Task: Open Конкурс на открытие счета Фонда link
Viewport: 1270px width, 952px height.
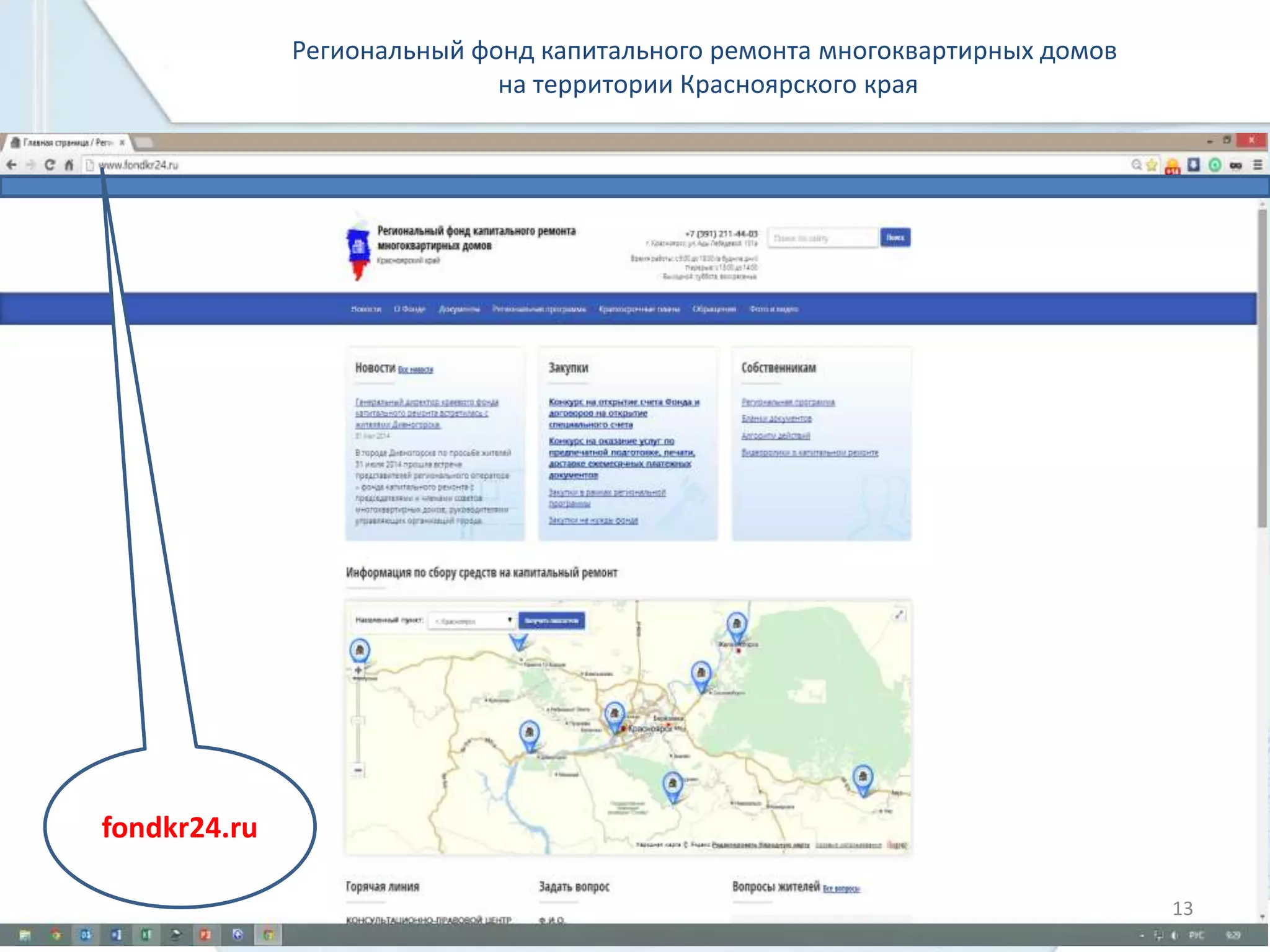Action: [x=623, y=413]
